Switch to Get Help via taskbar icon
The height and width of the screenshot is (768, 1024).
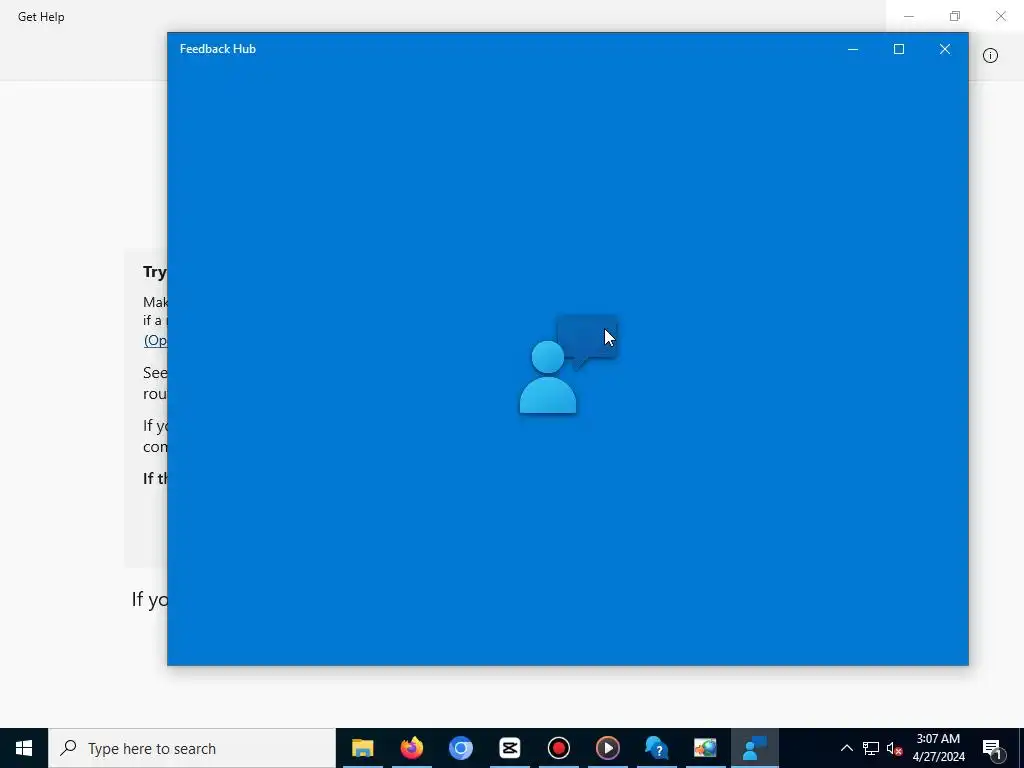(x=656, y=748)
